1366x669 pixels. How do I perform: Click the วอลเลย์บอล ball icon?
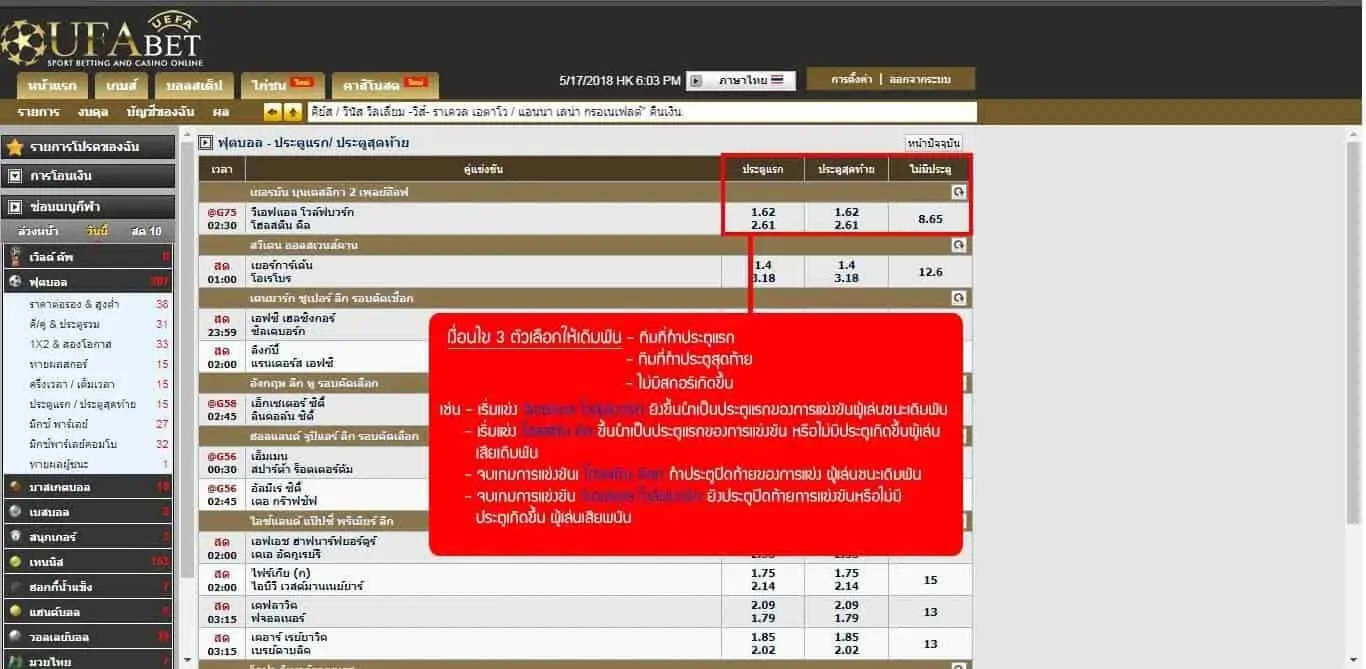coord(14,636)
